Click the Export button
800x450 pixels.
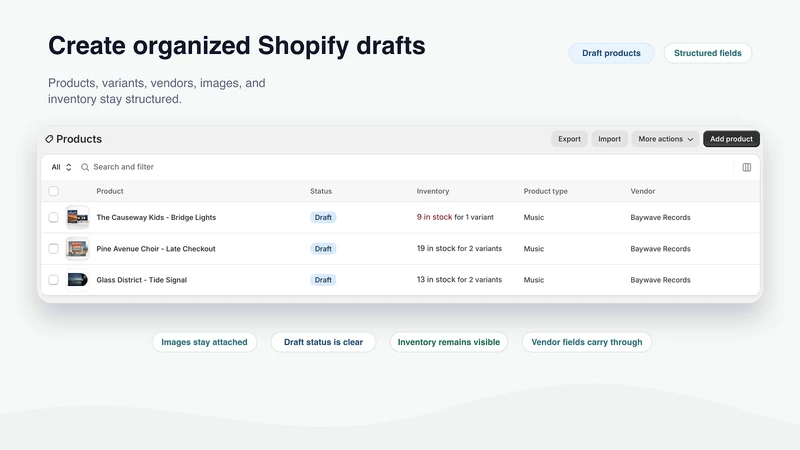pos(569,139)
